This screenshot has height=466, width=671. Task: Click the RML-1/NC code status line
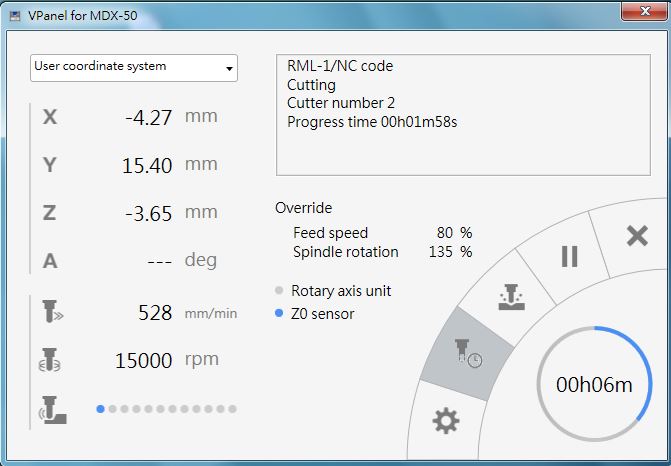340,66
